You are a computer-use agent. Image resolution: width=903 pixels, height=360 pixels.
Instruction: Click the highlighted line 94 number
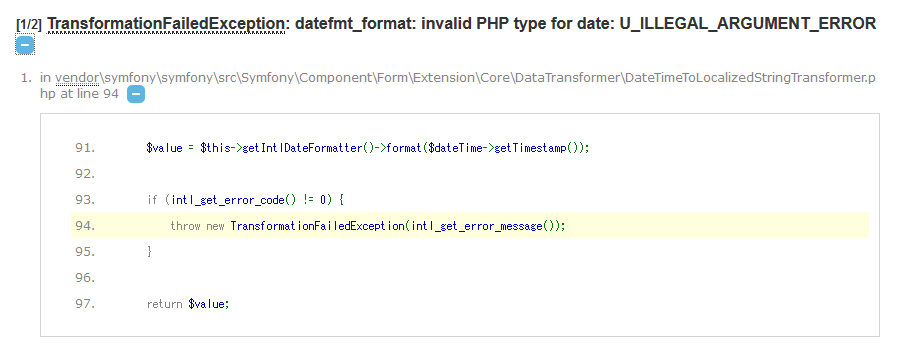(85, 226)
